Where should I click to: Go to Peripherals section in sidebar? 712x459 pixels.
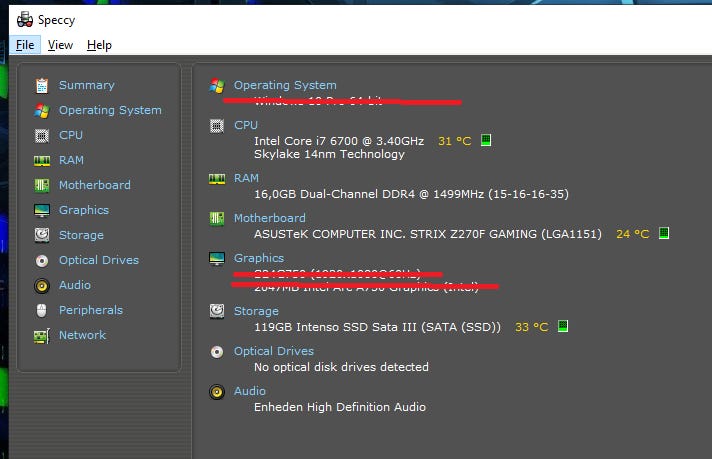pos(91,310)
